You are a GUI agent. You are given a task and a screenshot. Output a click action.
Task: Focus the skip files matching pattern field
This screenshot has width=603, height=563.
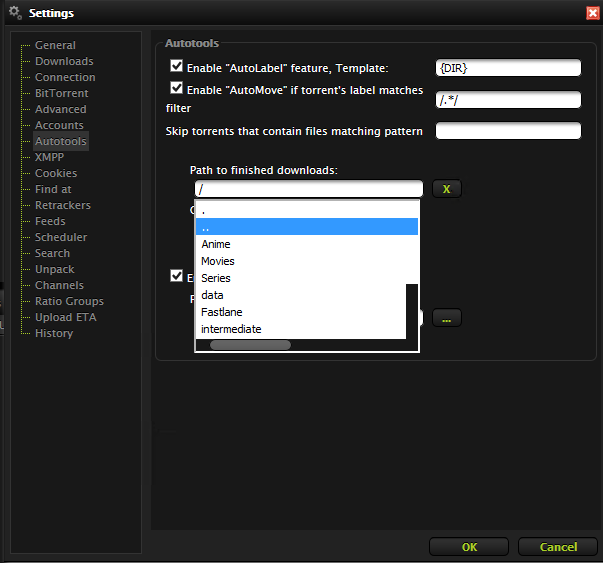pos(508,131)
